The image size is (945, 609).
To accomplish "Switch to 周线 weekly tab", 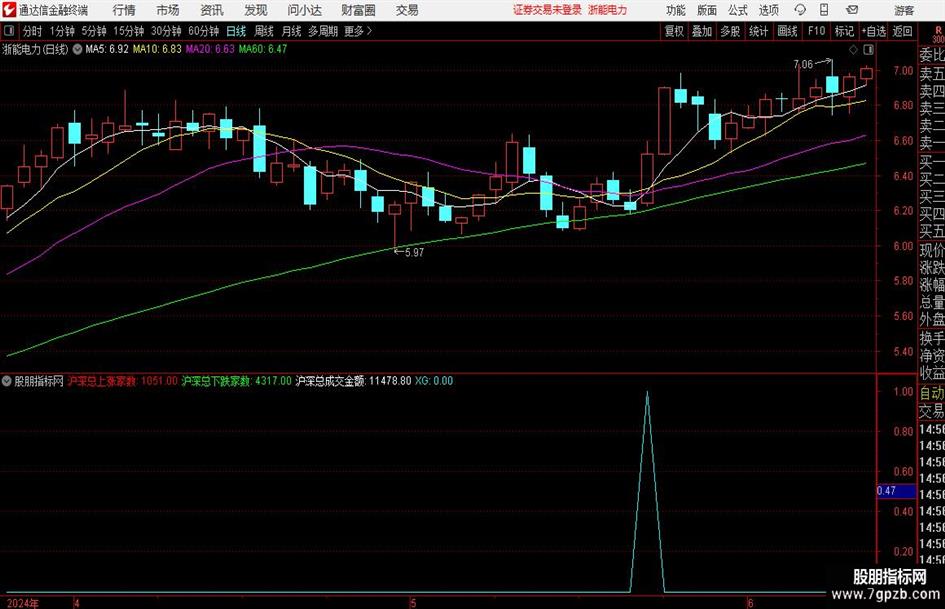I will pyautogui.click(x=263, y=31).
